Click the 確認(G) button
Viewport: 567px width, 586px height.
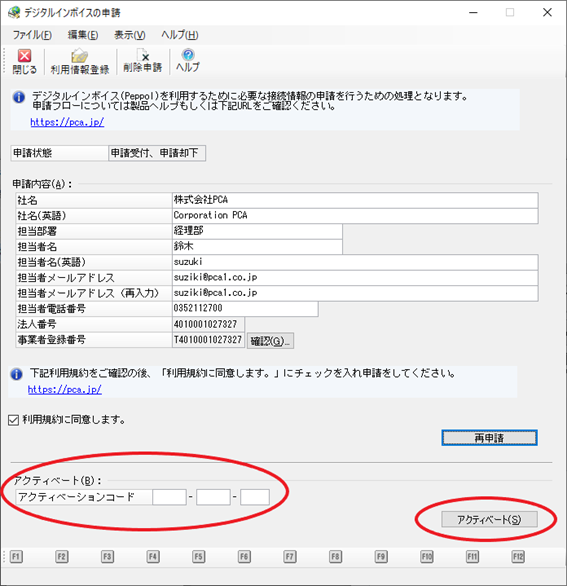[270, 341]
